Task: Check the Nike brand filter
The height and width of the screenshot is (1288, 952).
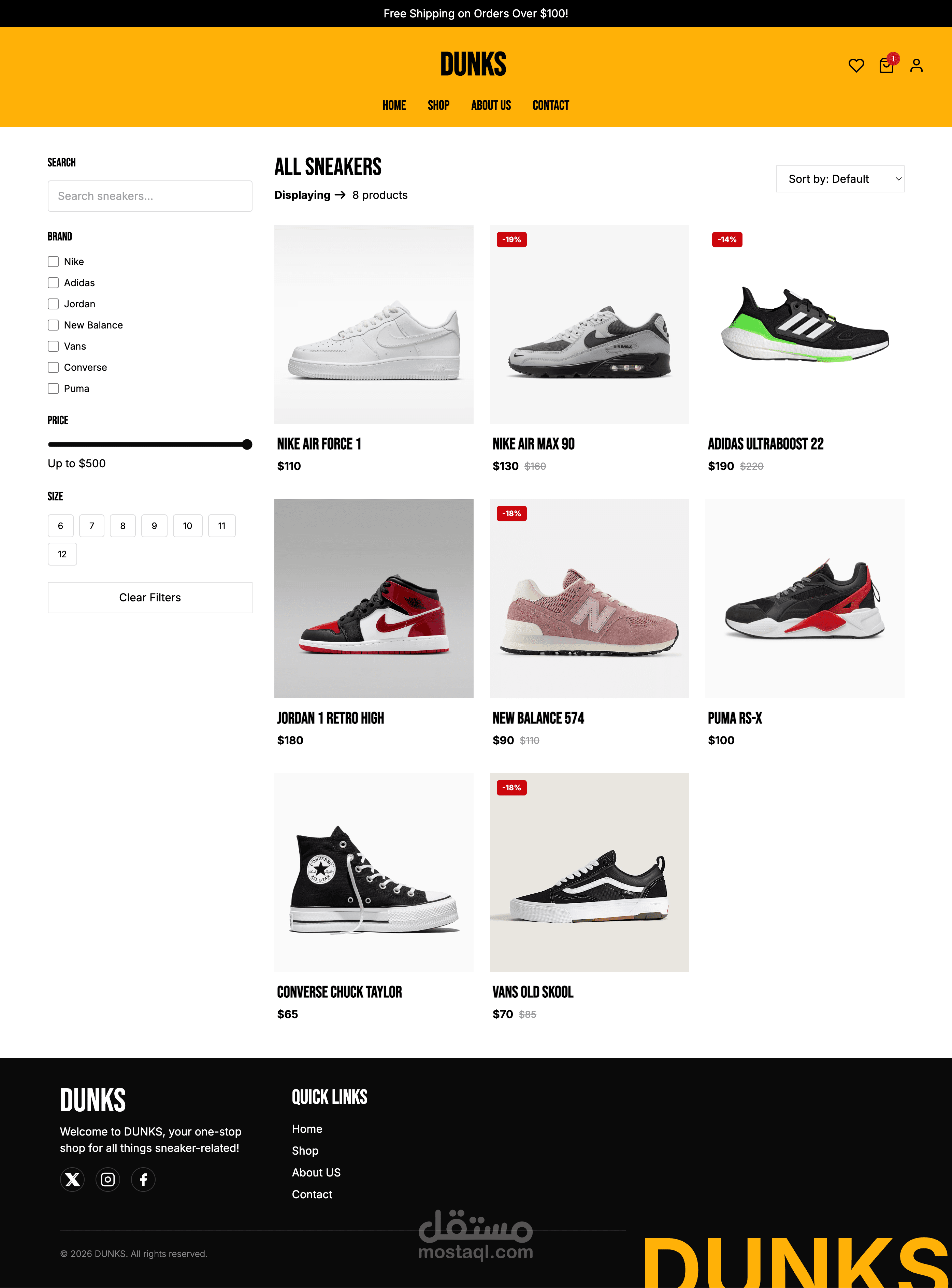Action: click(x=53, y=262)
